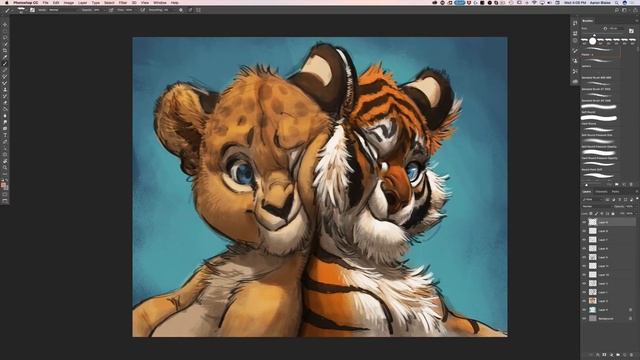Open the workspace switcher icon

[624, 10]
